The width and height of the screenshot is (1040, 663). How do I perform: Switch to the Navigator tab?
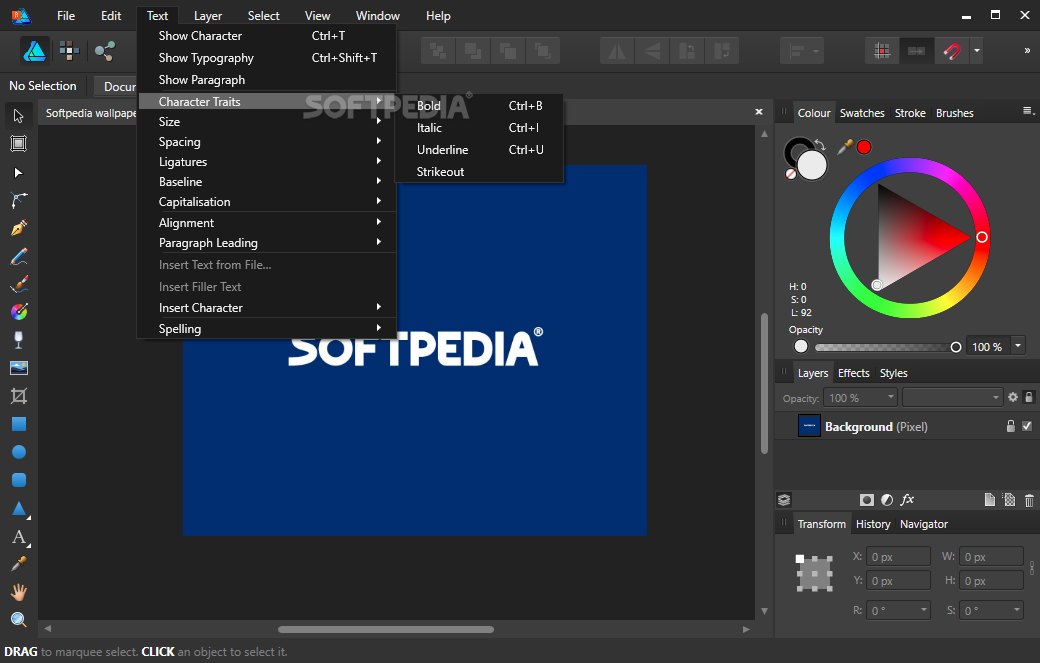tap(923, 524)
